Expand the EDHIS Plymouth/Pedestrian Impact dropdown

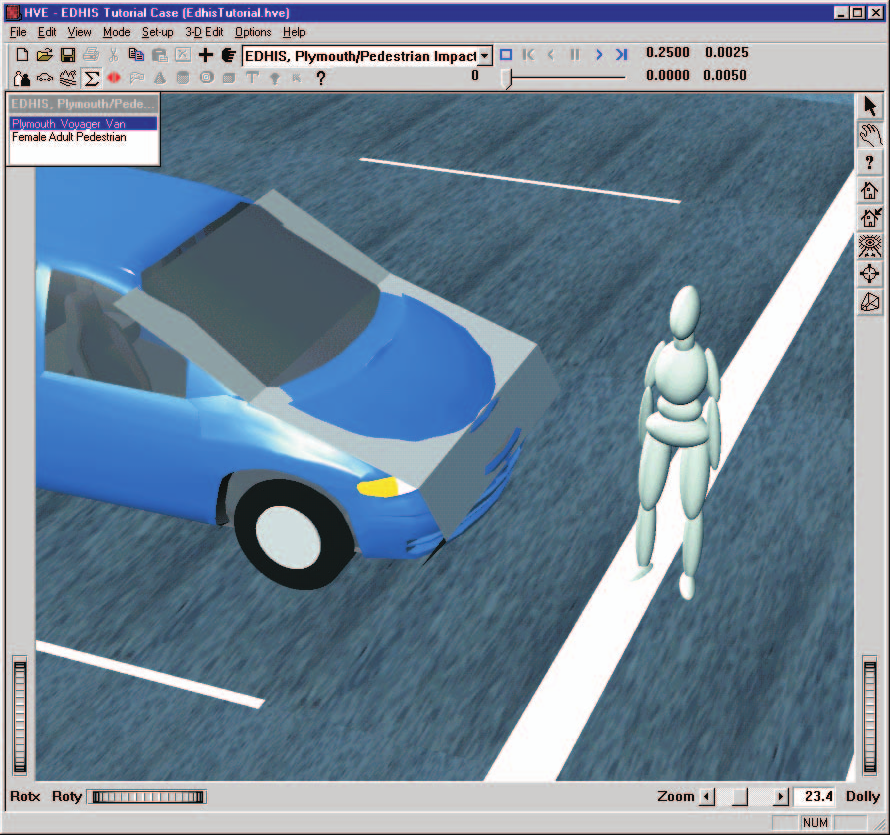484,56
